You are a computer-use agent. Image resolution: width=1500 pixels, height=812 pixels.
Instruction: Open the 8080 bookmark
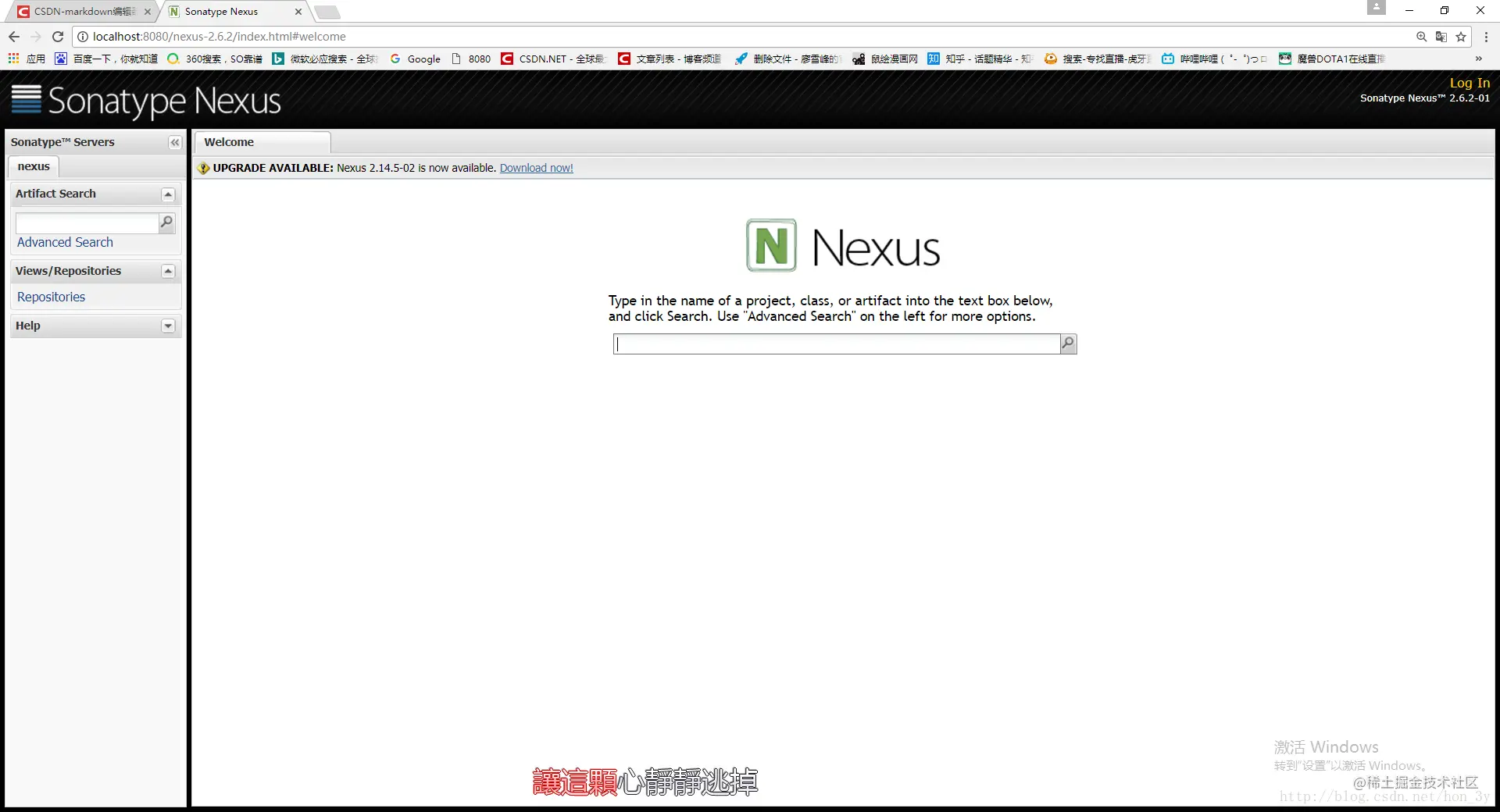(471, 59)
